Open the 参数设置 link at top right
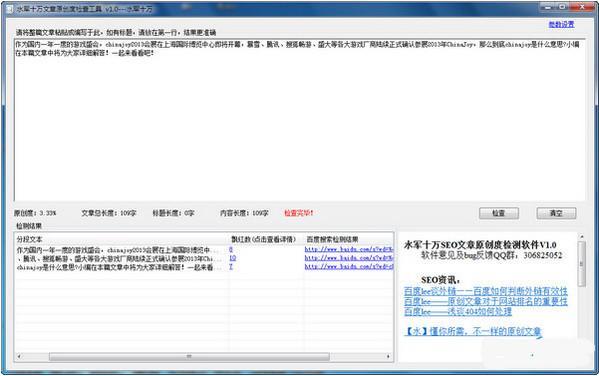Screen dimensions: 599x376 coord(561,24)
